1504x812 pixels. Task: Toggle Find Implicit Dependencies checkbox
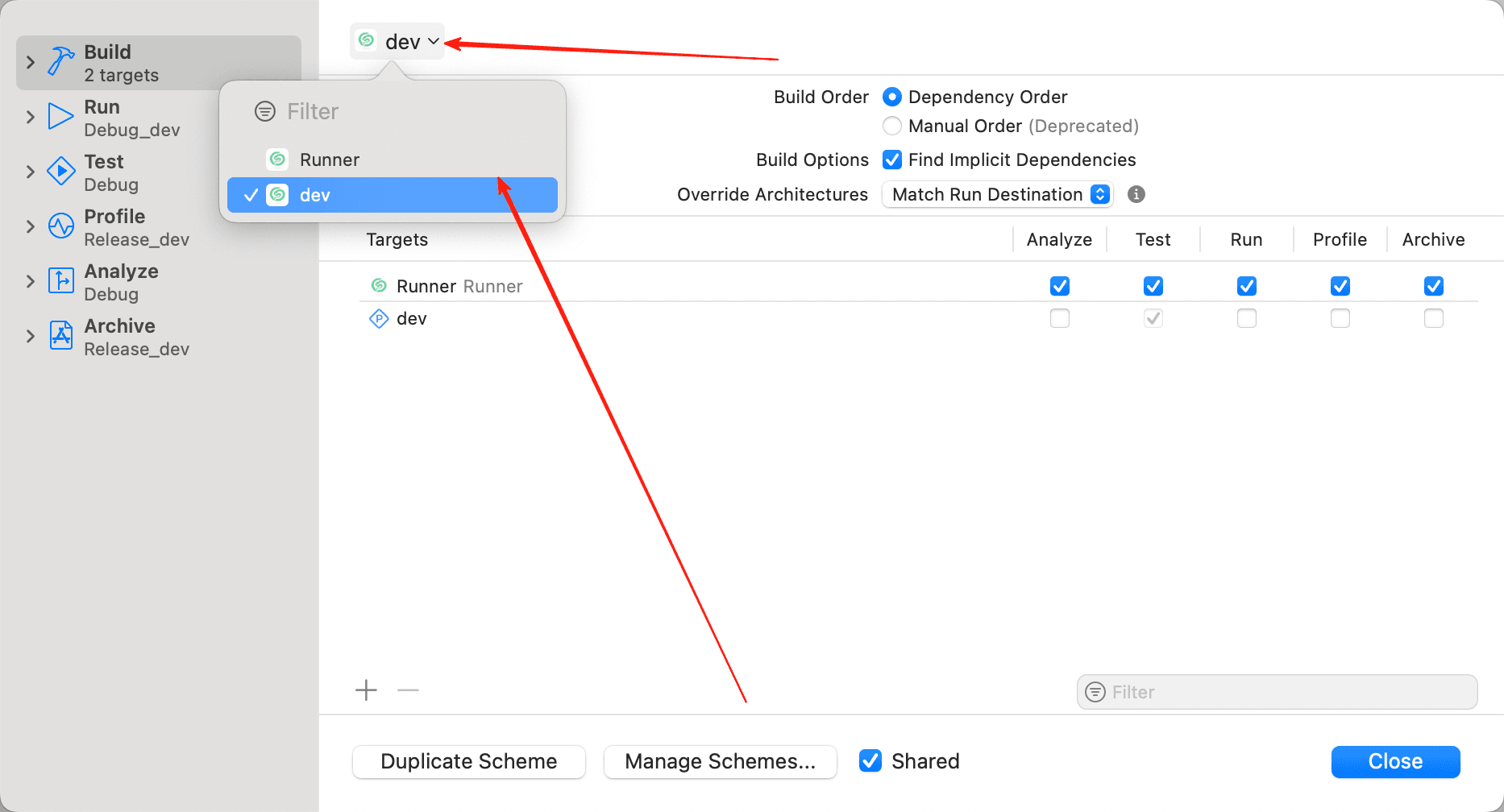point(892,159)
